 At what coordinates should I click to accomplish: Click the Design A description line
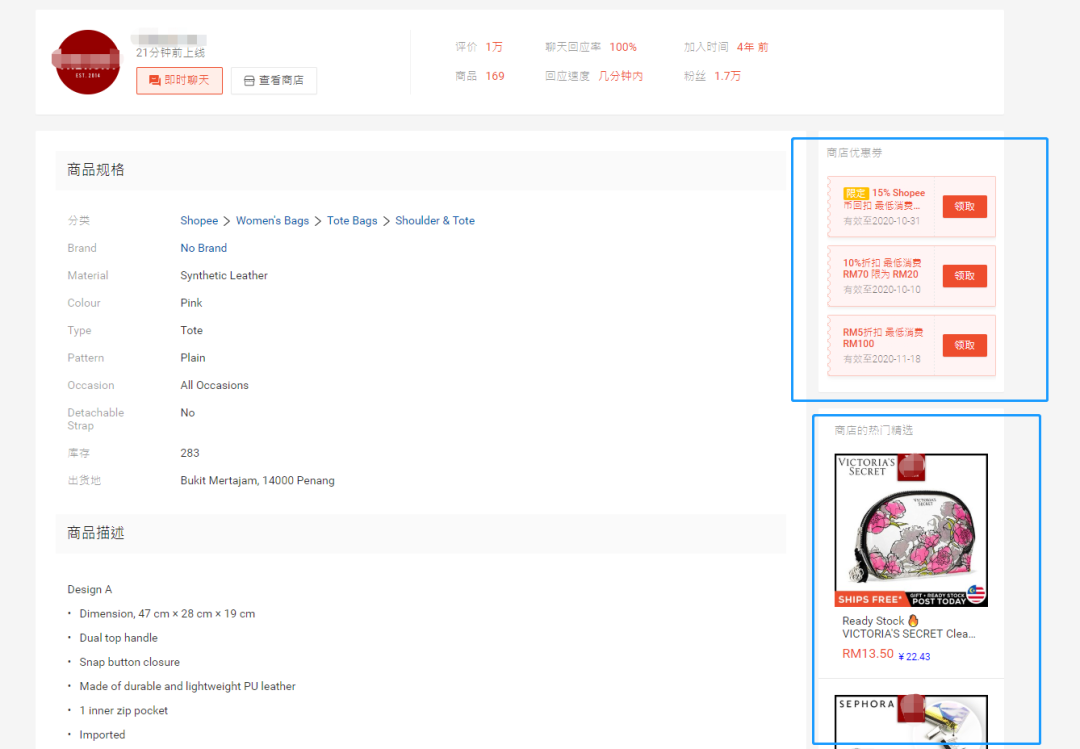(90, 590)
